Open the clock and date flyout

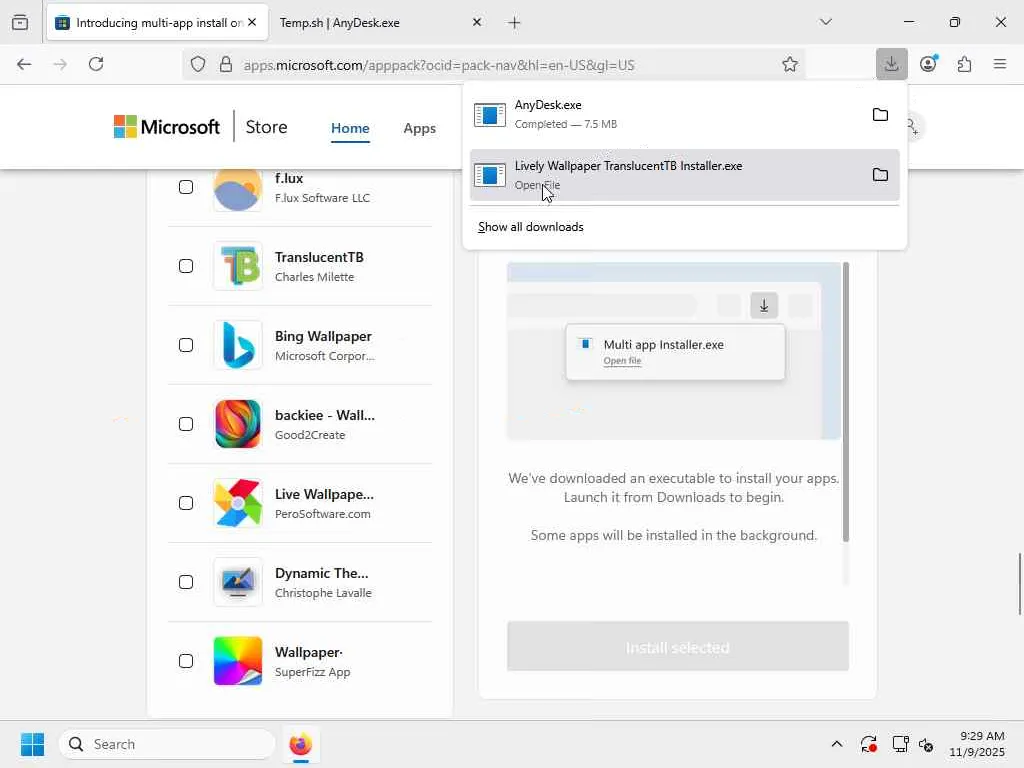click(x=976, y=744)
